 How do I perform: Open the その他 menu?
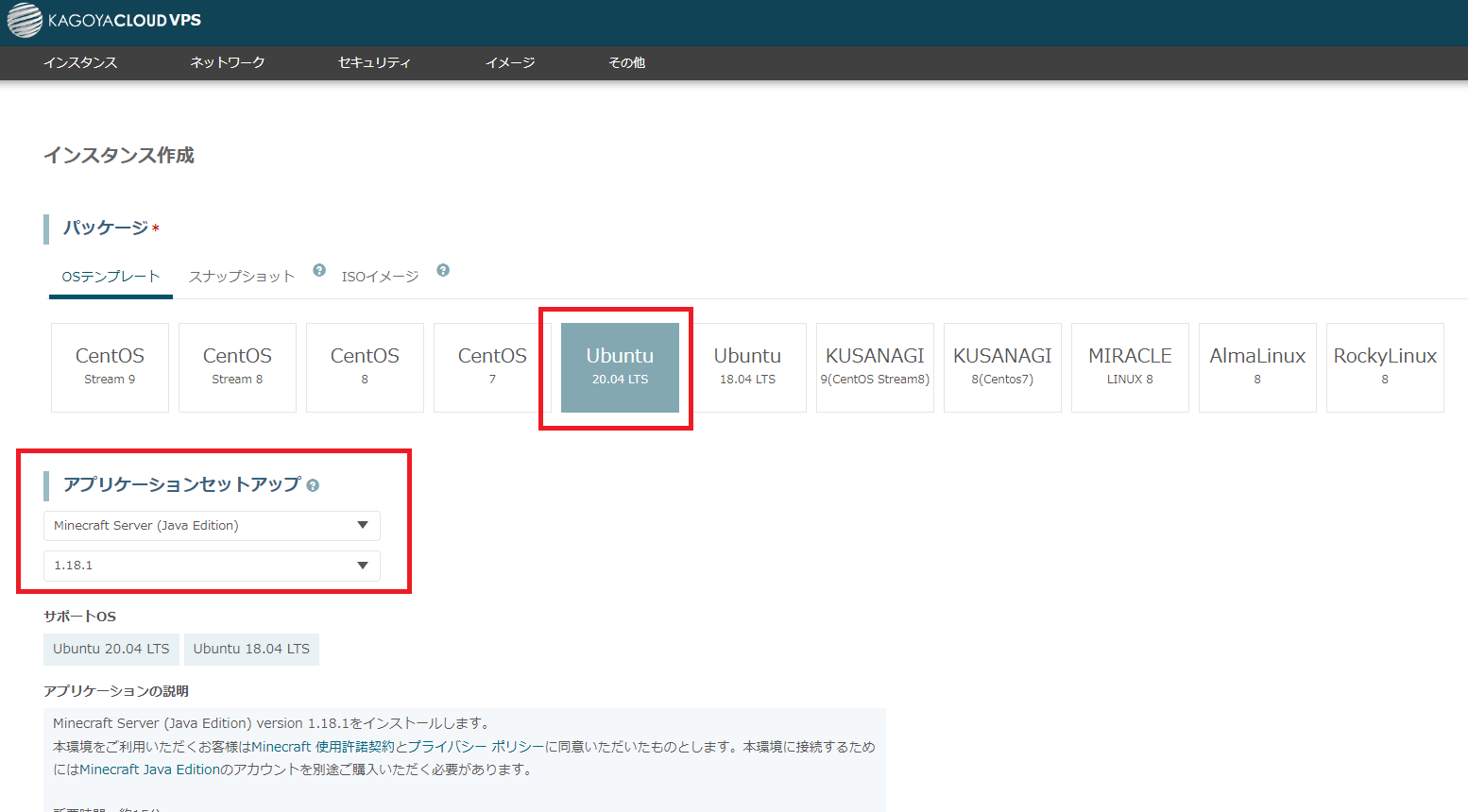click(627, 62)
